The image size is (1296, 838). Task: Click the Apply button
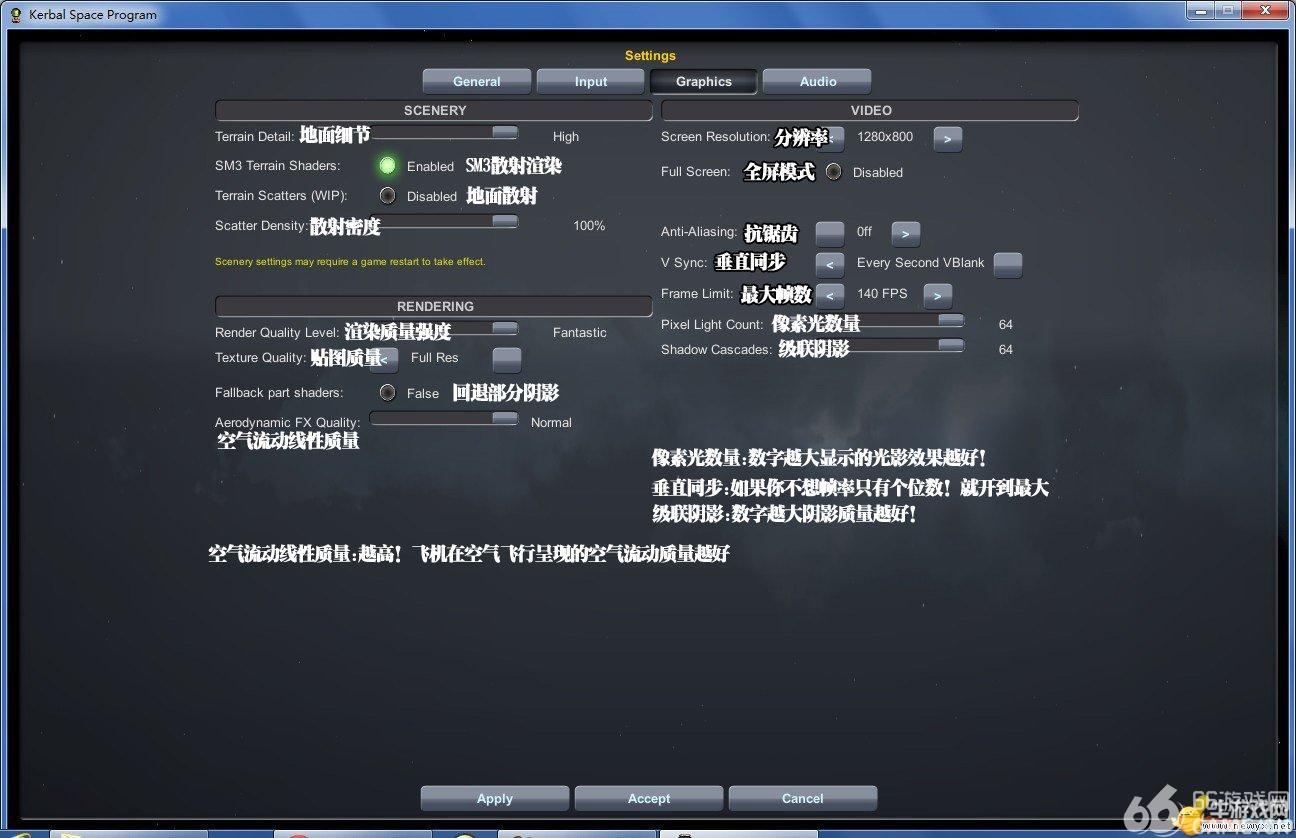(x=494, y=798)
